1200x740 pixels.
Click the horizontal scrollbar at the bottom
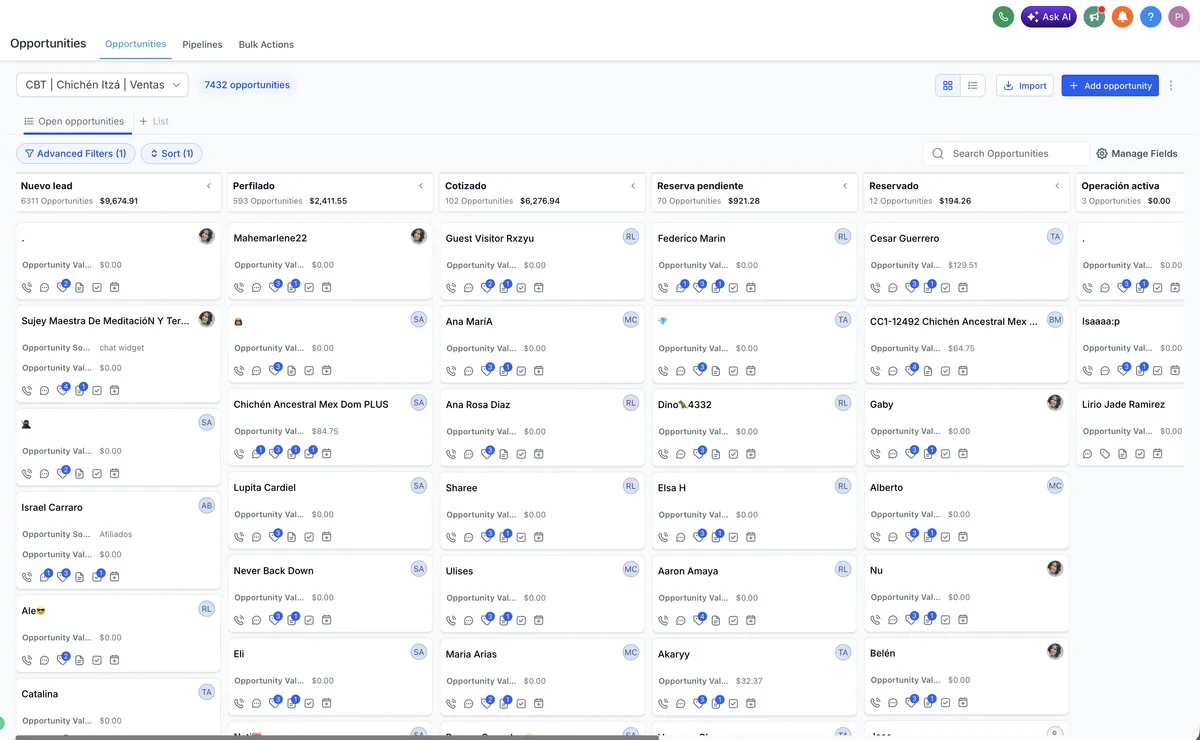tap(336, 737)
